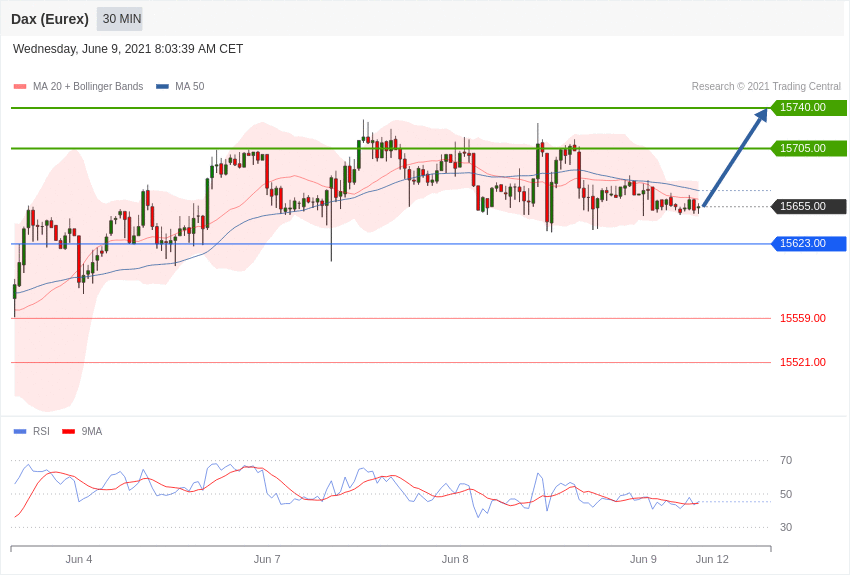
Task: Click the MA 20 + Bollinger Bands legend label
Action: (x=88, y=86)
